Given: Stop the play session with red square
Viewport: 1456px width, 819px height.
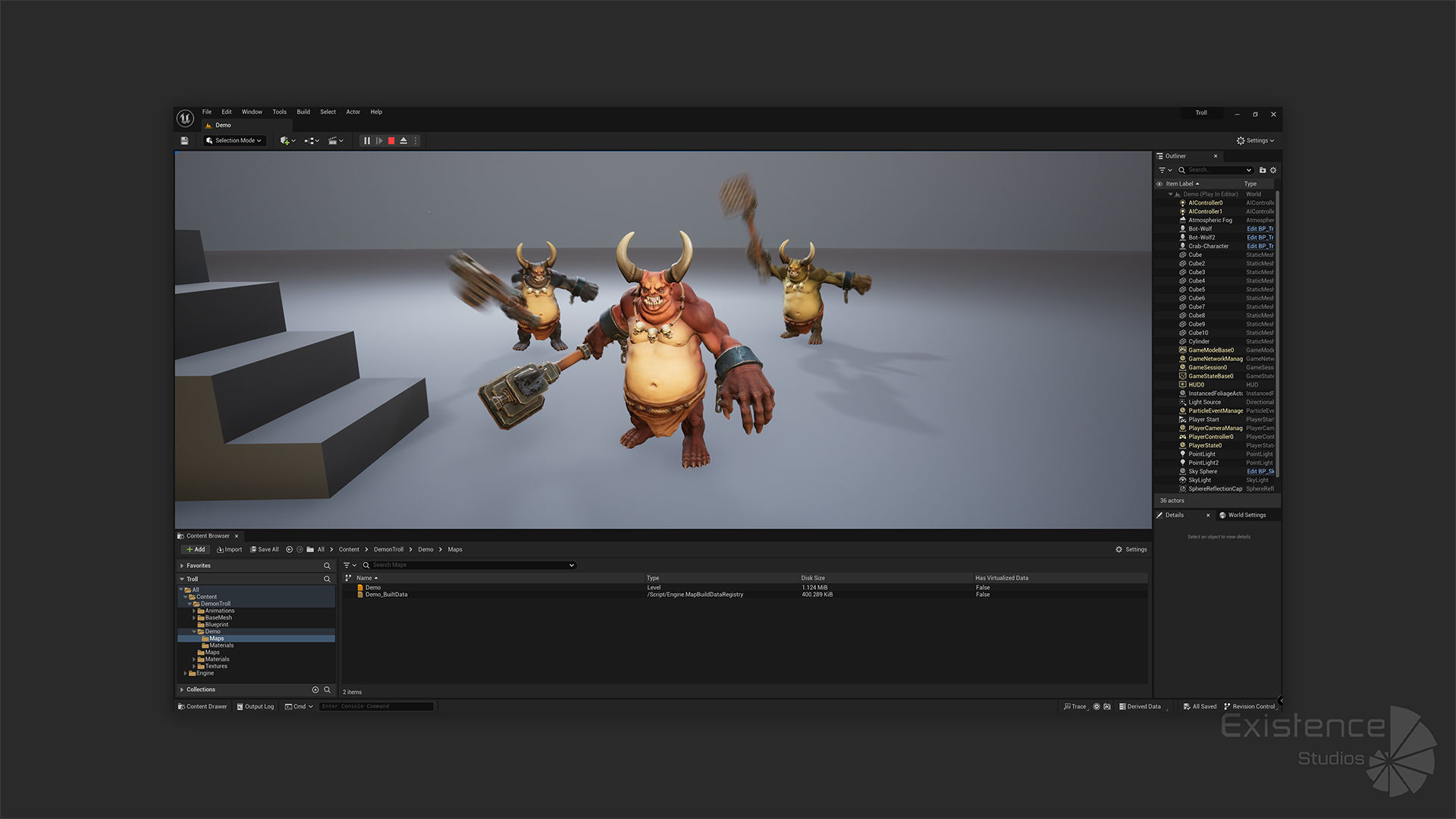Looking at the screenshot, I should [391, 141].
